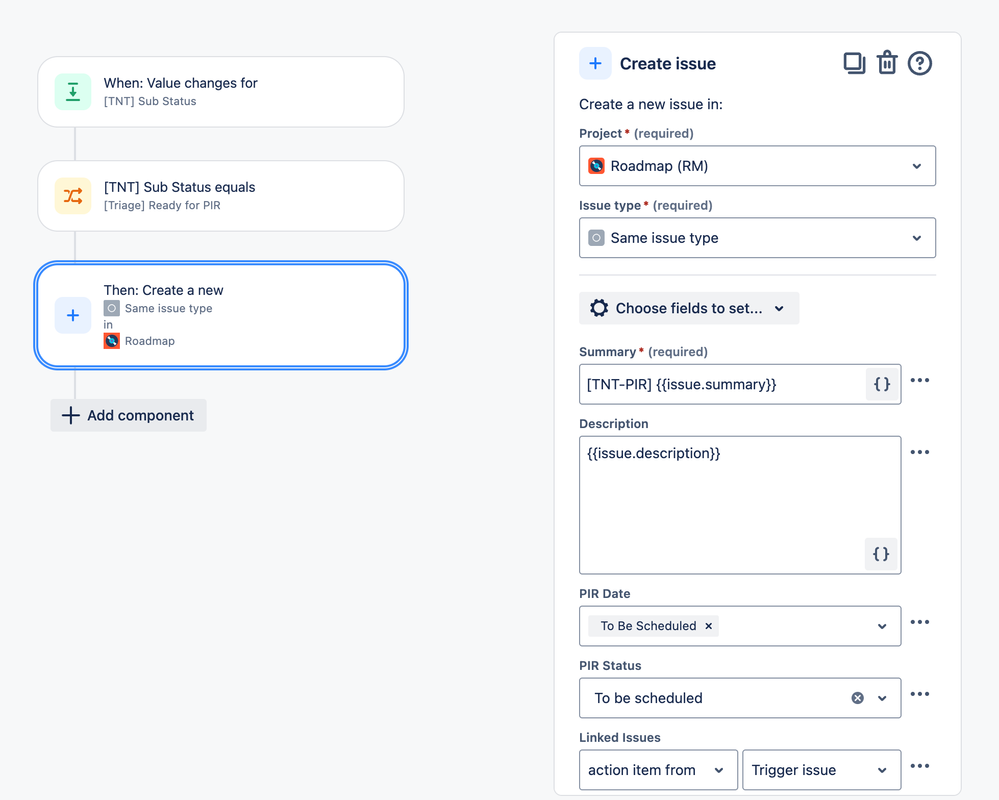The image size is (999, 800).
Task: Expand the PIR Status dropdown chevron
Action: tap(882, 698)
